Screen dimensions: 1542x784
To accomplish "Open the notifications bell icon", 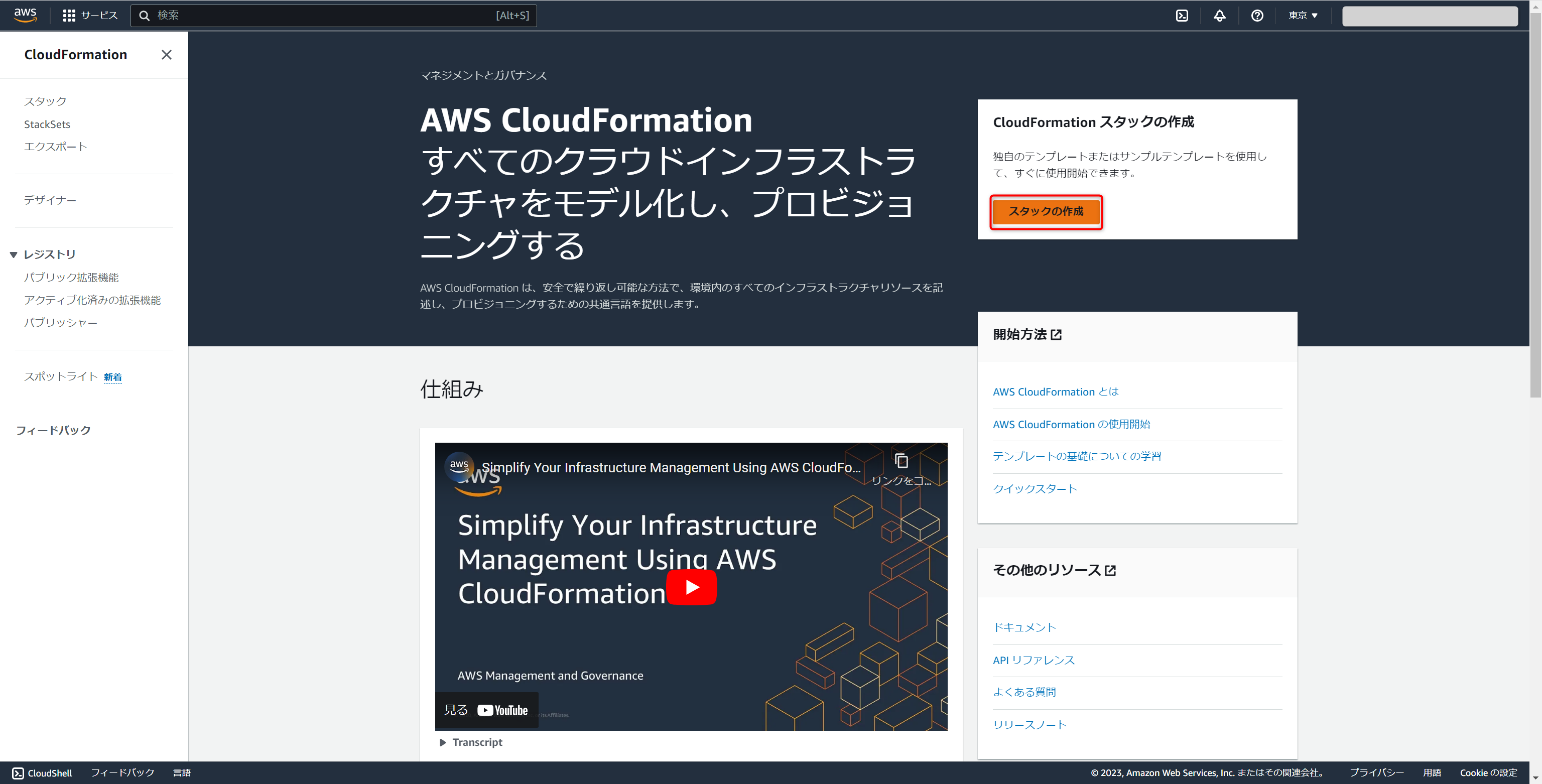I will point(1219,16).
